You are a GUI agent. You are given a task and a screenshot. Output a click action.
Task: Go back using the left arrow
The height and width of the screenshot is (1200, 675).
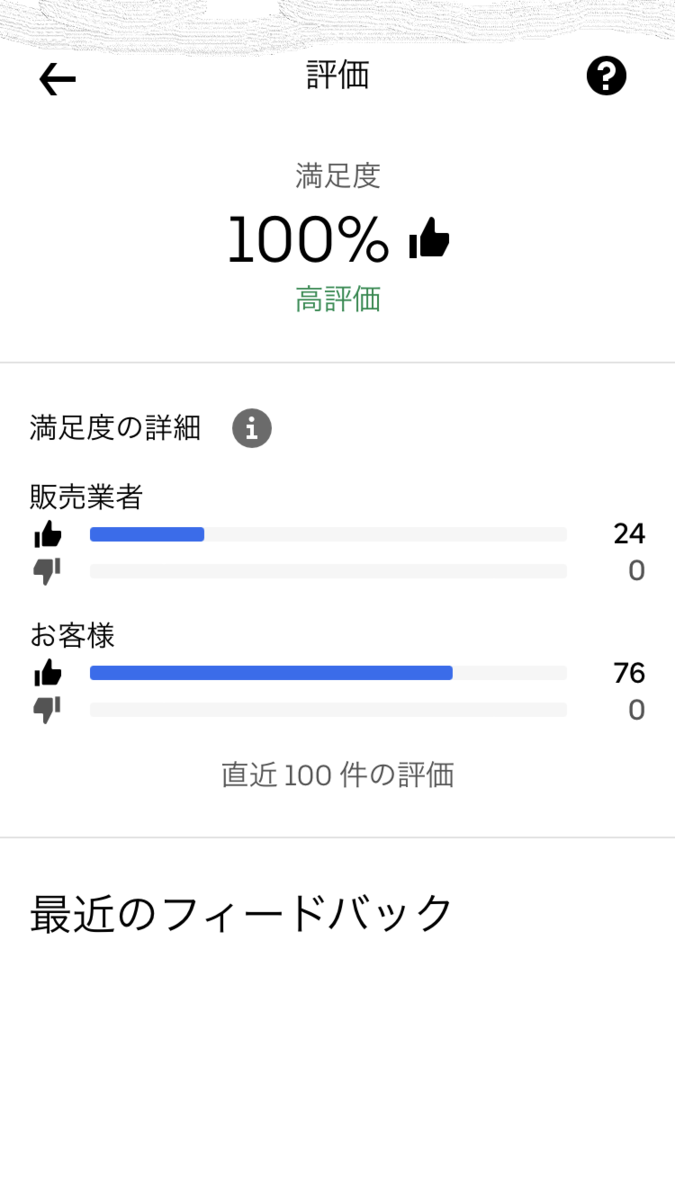57,79
